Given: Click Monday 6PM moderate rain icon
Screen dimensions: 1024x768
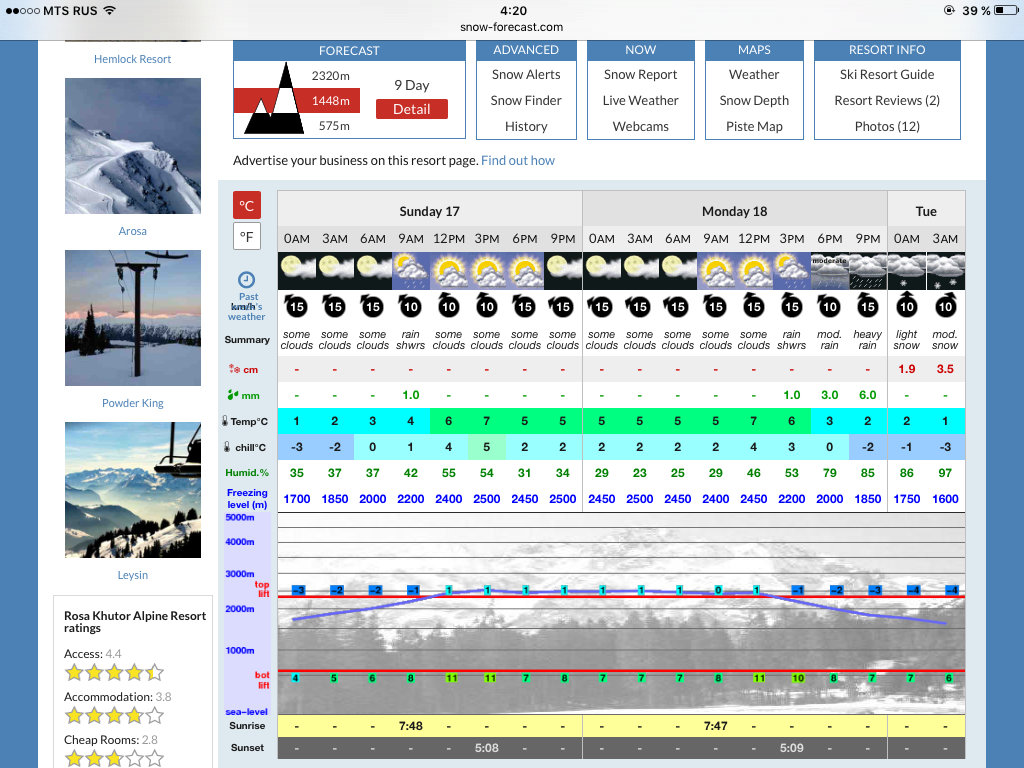Looking at the screenshot, I should (829, 271).
